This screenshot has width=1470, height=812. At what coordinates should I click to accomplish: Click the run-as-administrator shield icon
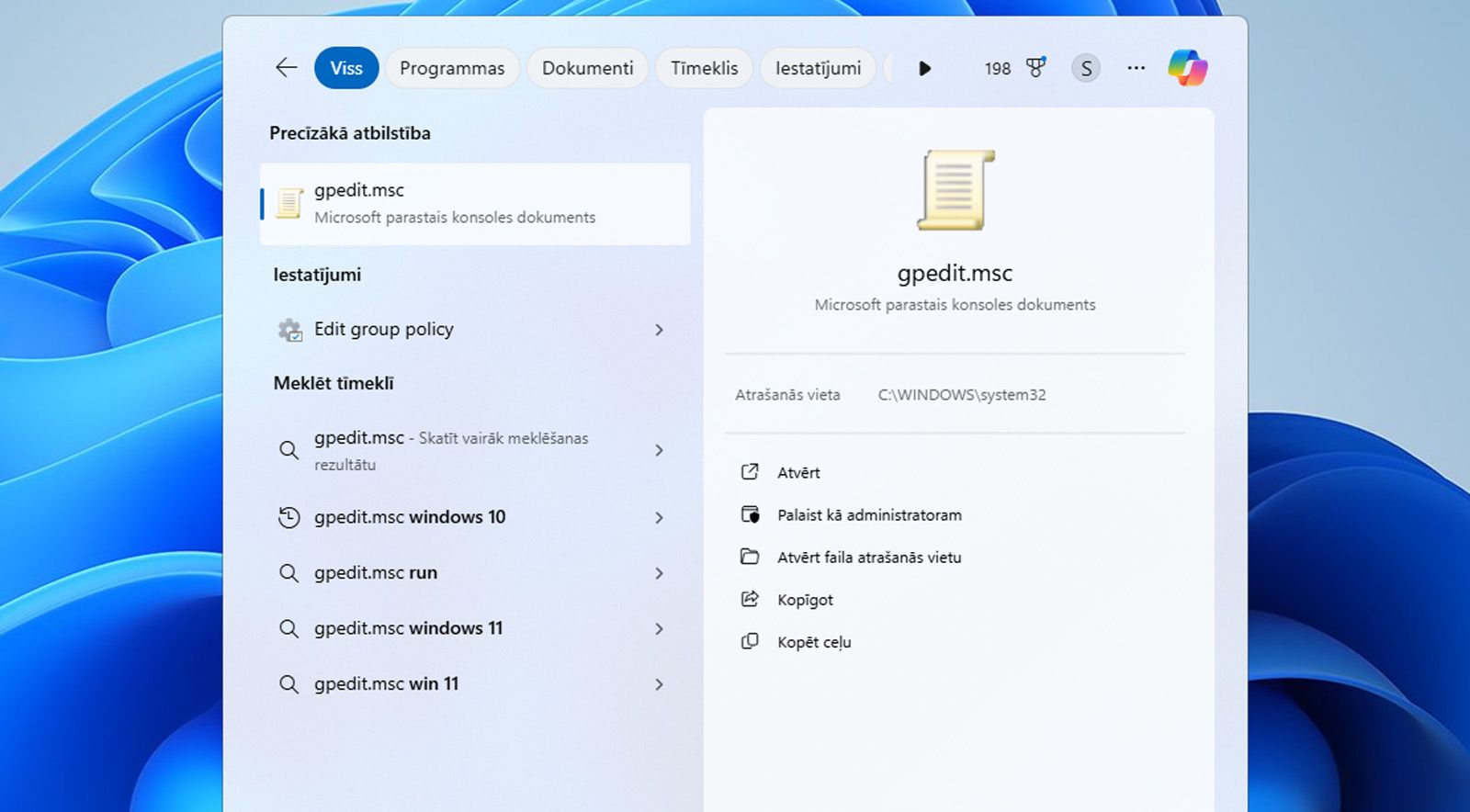point(750,514)
